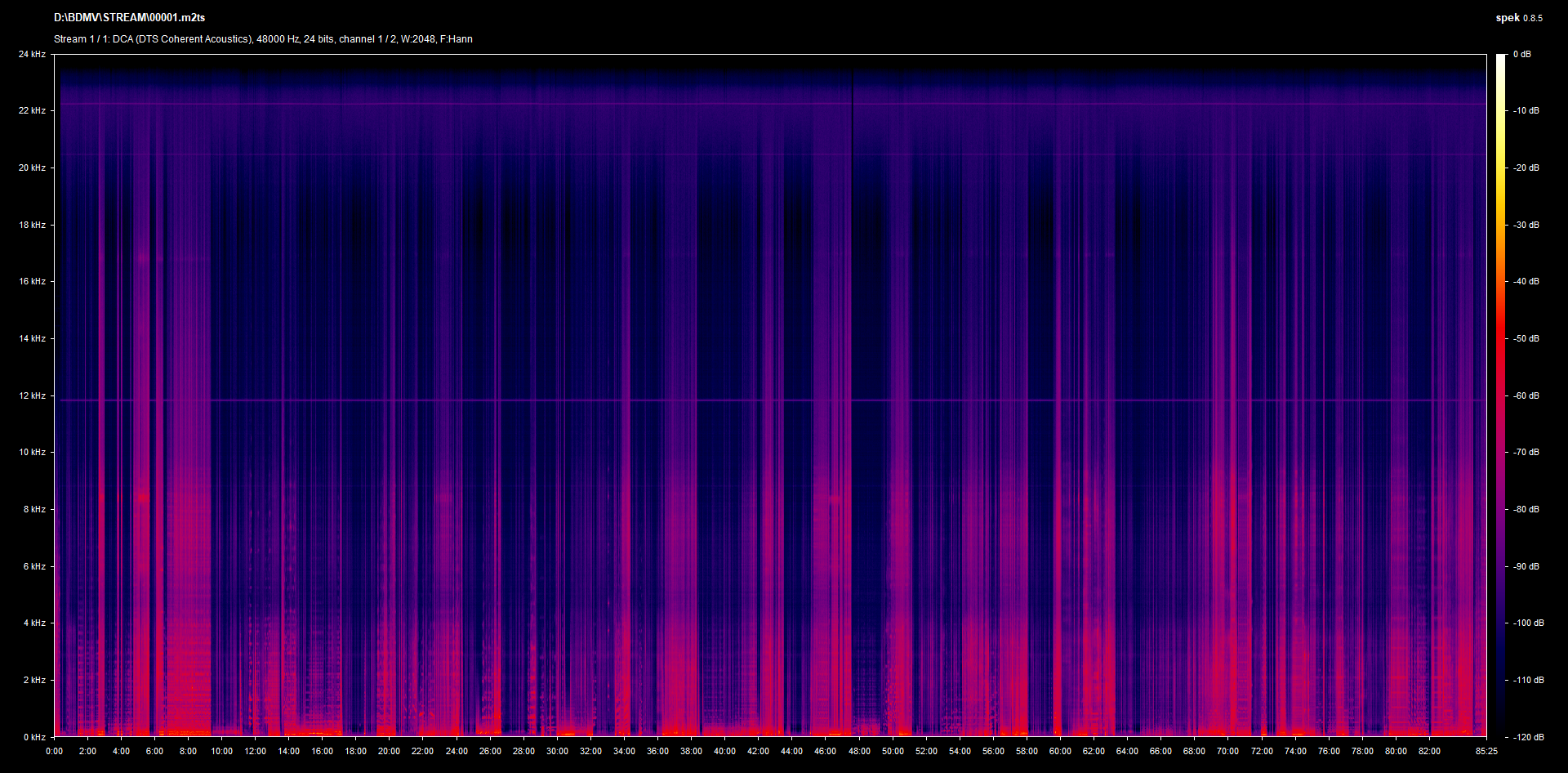Click the 60:00 time axis marker

point(1060,751)
